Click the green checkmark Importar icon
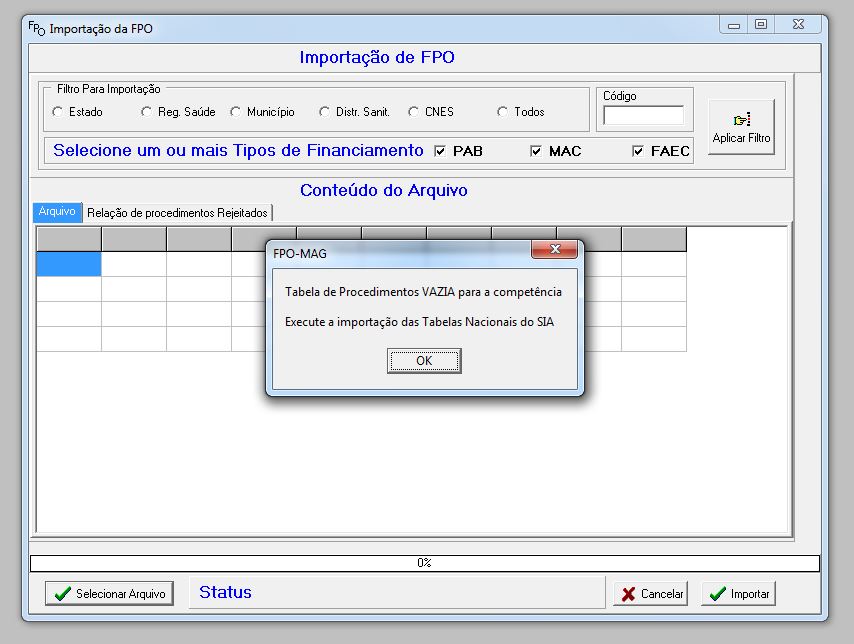The width and height of the screenshot is (854, 644). (x=717, y=594)
